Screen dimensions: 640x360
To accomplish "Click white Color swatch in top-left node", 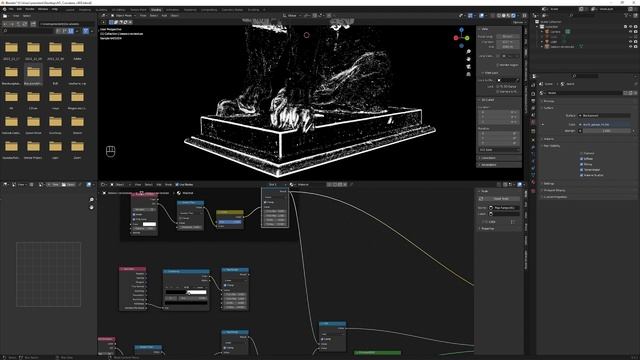I will pos(149,224).
